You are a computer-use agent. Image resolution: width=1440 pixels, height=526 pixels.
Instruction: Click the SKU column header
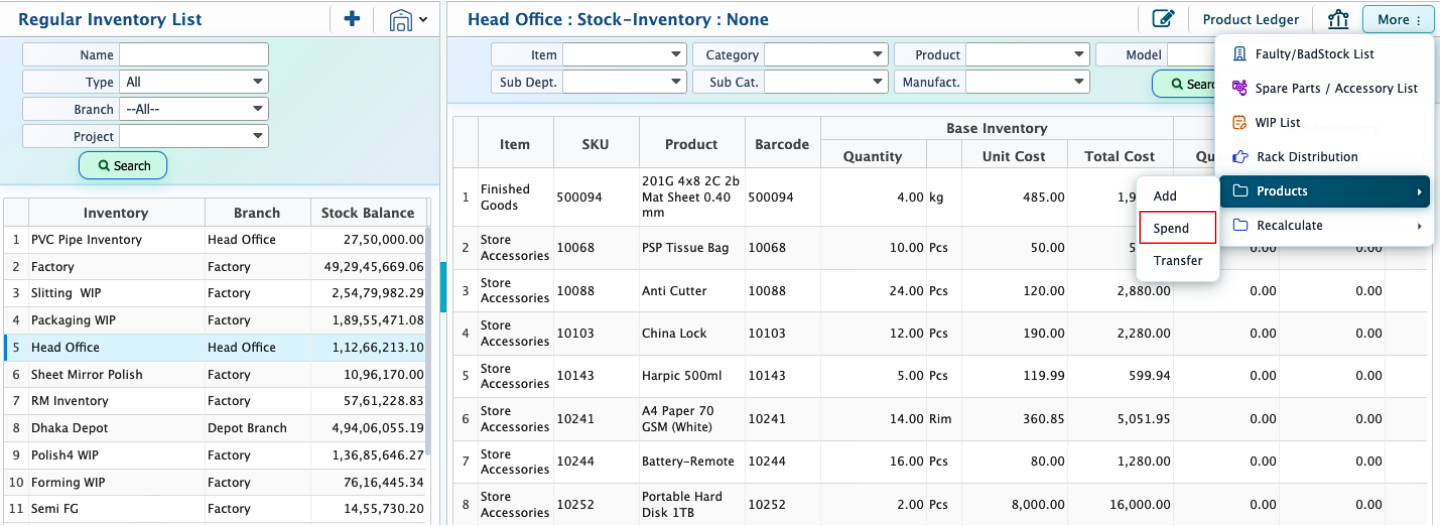596,144
